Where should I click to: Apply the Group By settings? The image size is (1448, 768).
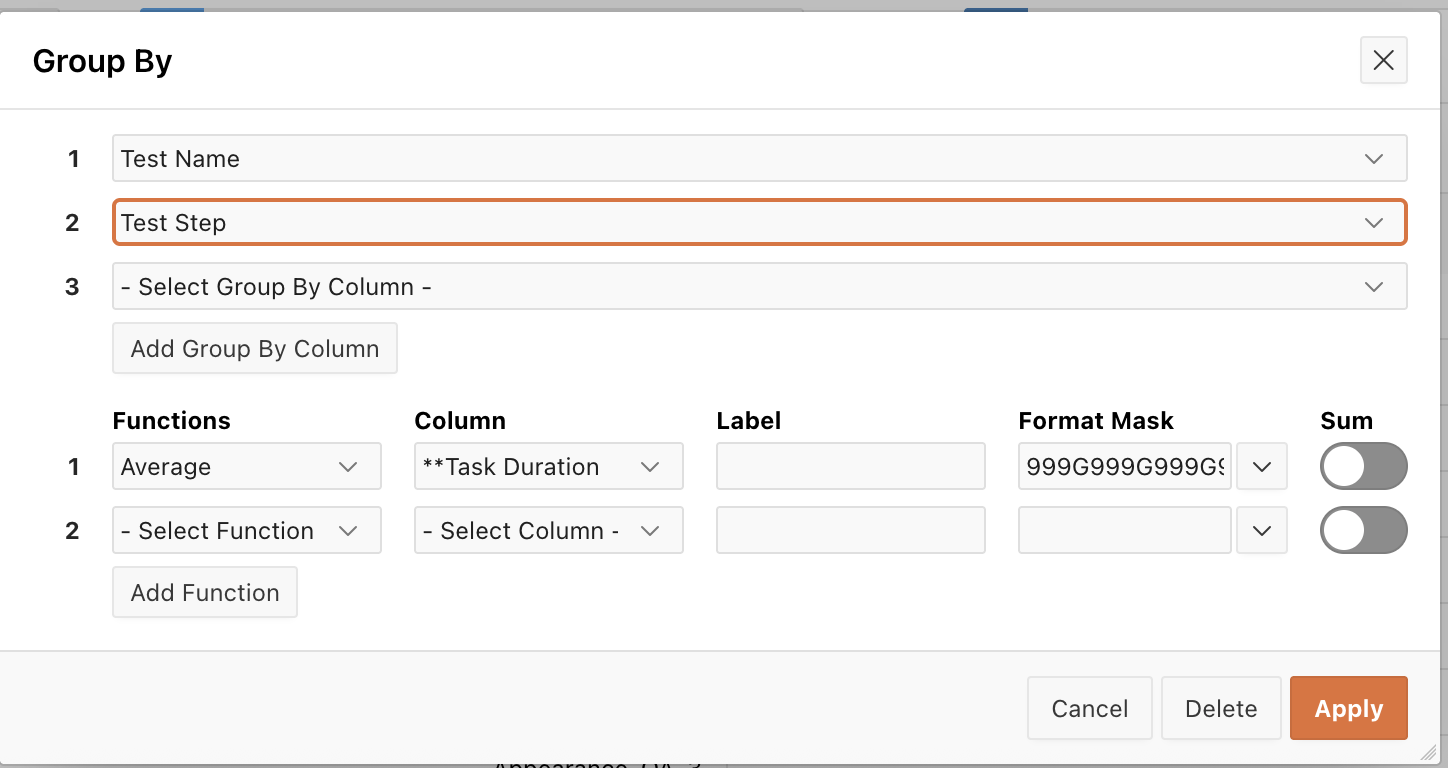coord(1348,709)
